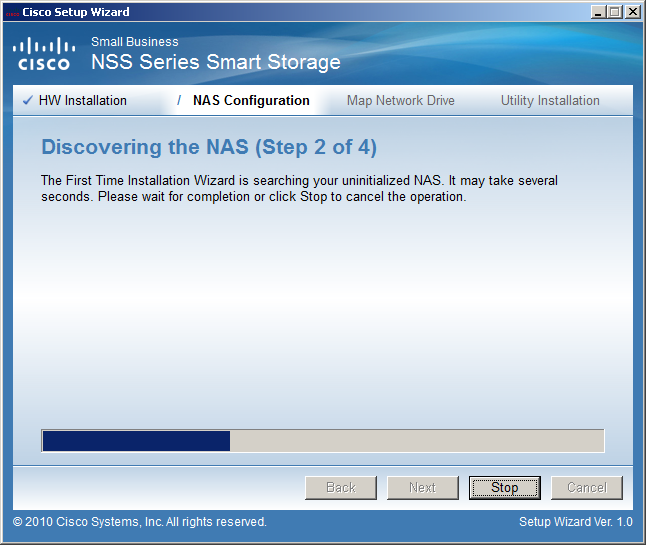This screenshot has width=646, height=545.
Task: Click the Cisco Systems copyright notice
Action: pos(140,522)
